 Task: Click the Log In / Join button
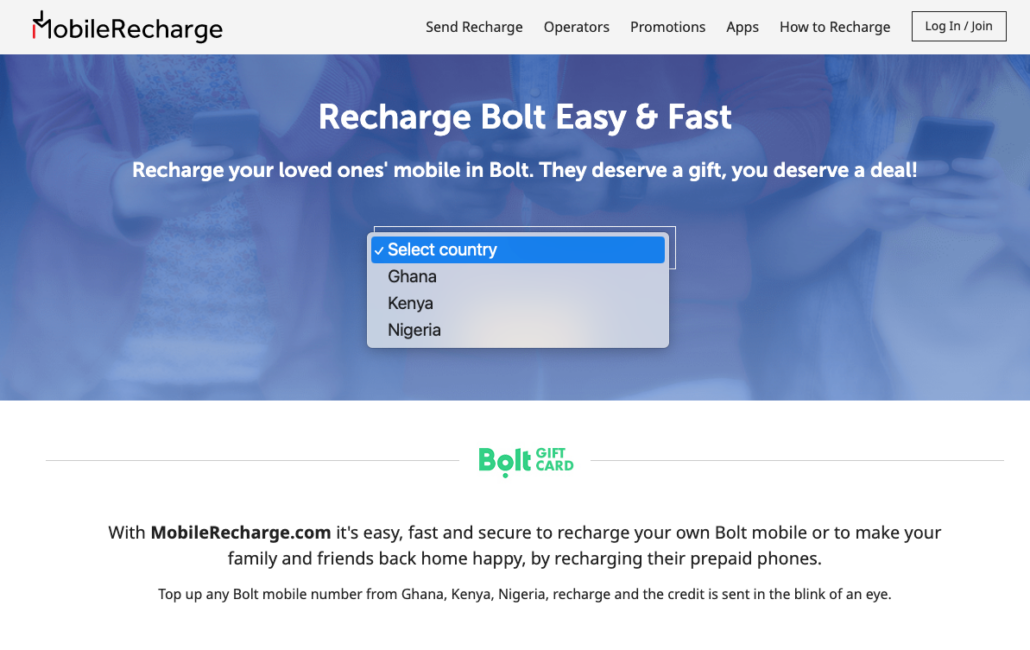point(958,26)
